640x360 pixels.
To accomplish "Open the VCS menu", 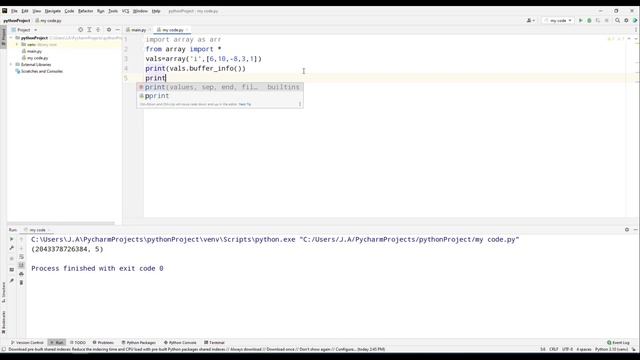I will point(125,11).
